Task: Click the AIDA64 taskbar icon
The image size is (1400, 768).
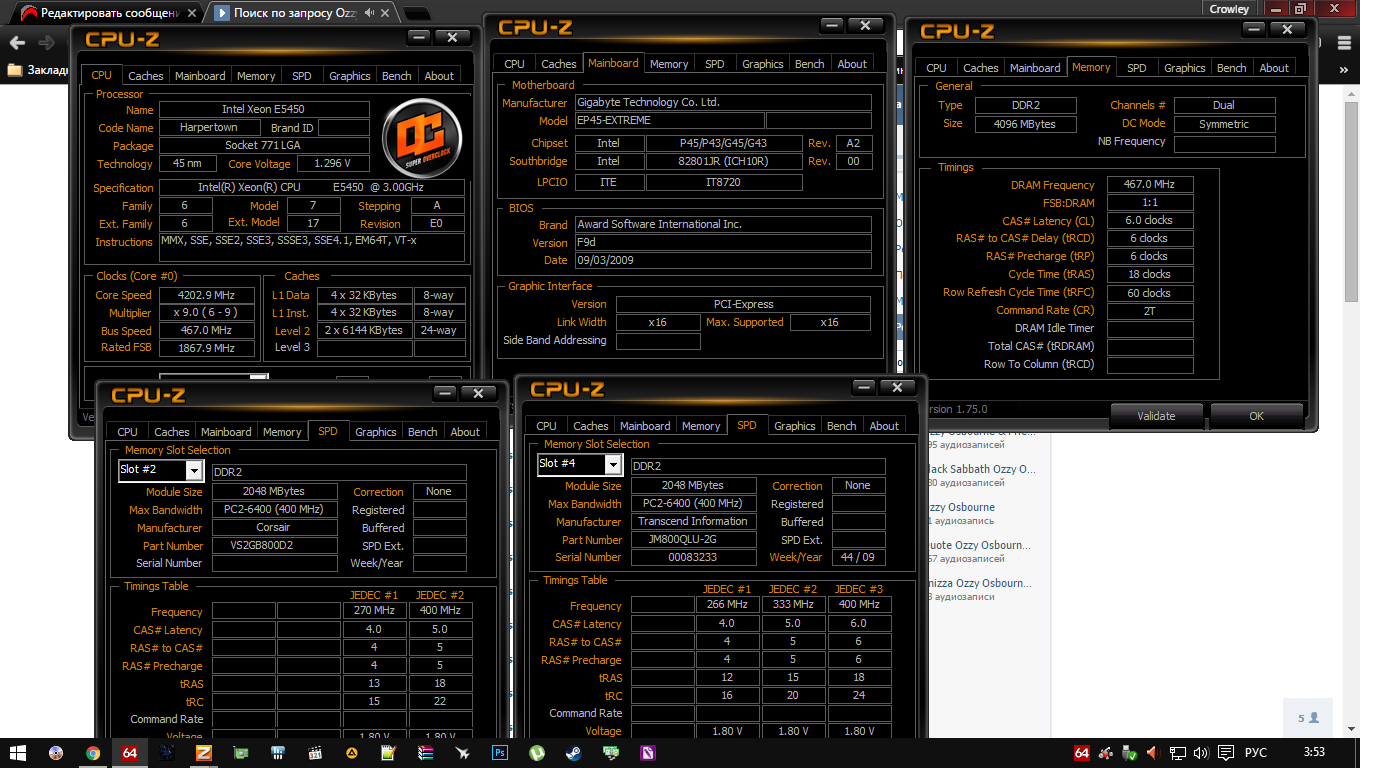Action: (x=130, y=753)
